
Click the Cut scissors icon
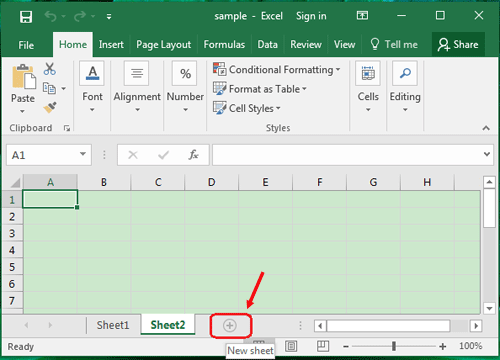(x=50, y=69)
